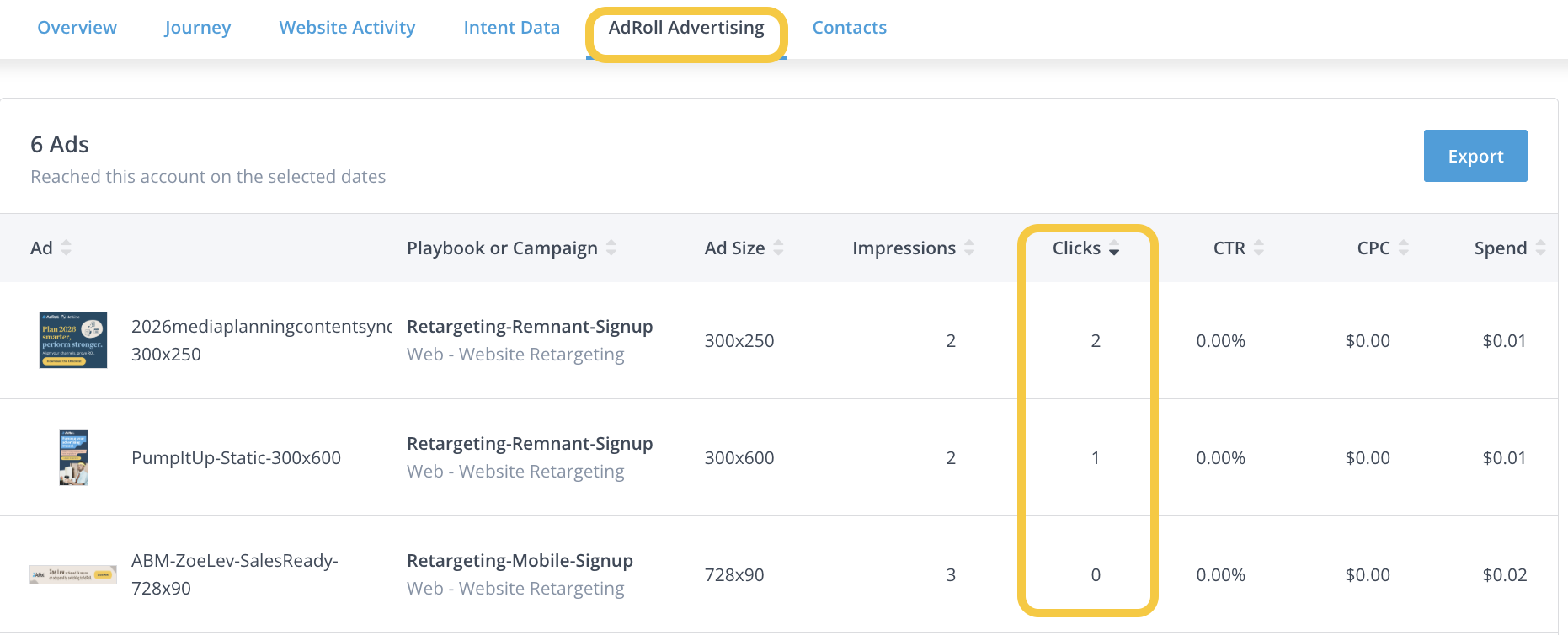Switch to the Journey tab
1568x635 pixels.
(x=198, y=28)
